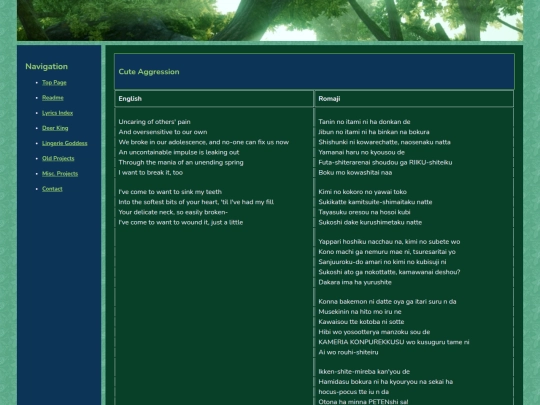Viewport: 540px width, 405px height.
Task: Click romaji line "Hibi wo yosootterya manzoku sou de"
Action: (x=374, y=332)
